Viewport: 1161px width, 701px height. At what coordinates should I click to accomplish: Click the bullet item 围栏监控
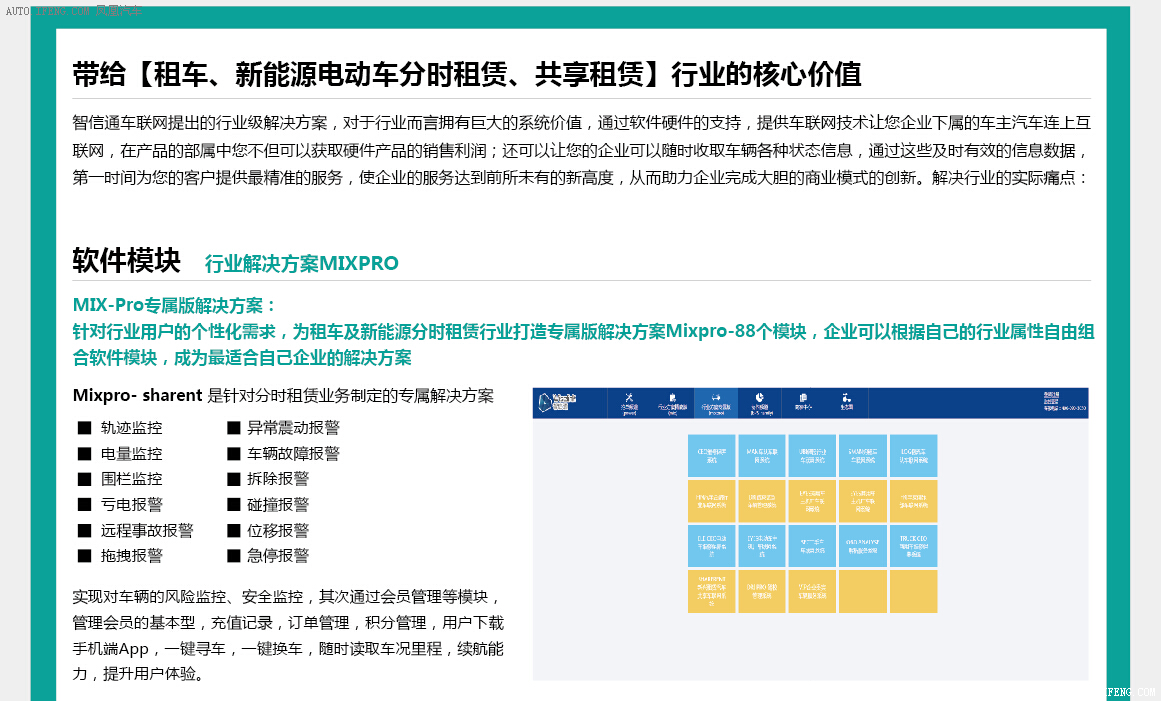131,479
